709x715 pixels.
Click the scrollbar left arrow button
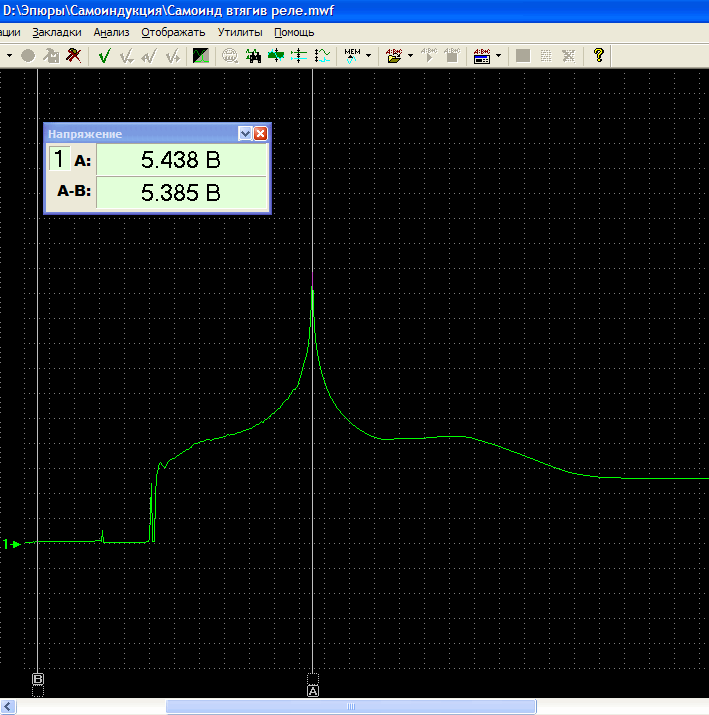click(8, 706)
